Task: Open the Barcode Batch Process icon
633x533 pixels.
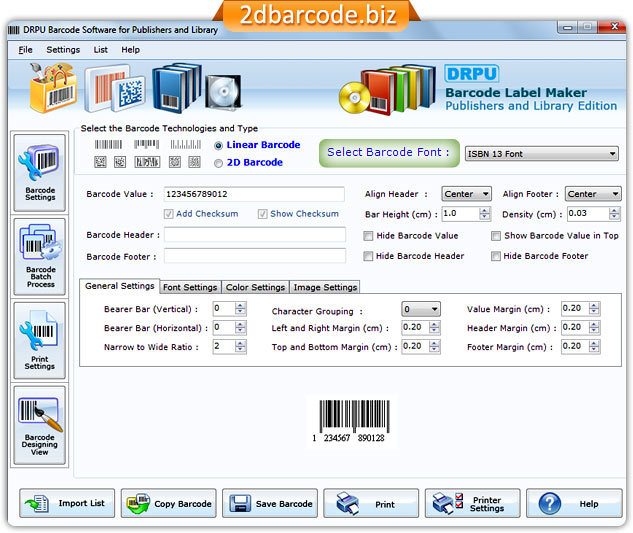Action: [40, 257]
